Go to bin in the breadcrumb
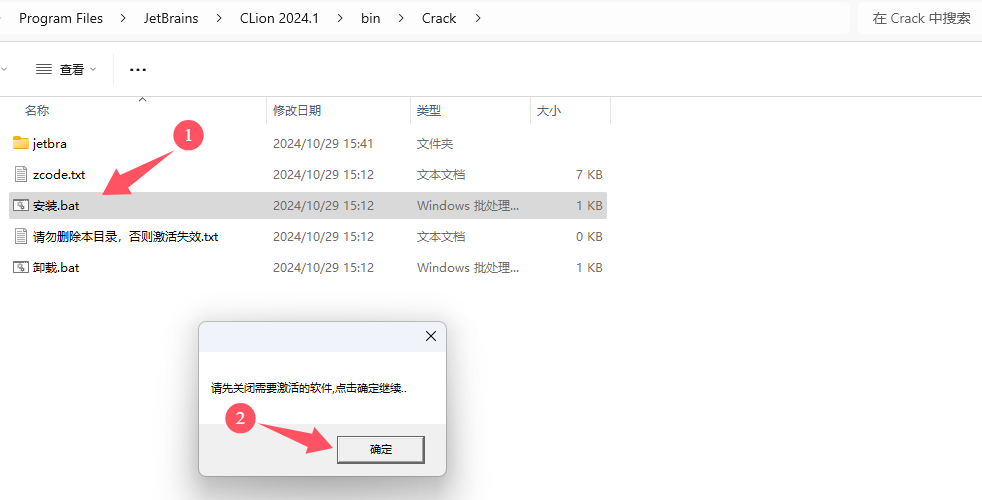Screen dimensions: 982x500 371,18
